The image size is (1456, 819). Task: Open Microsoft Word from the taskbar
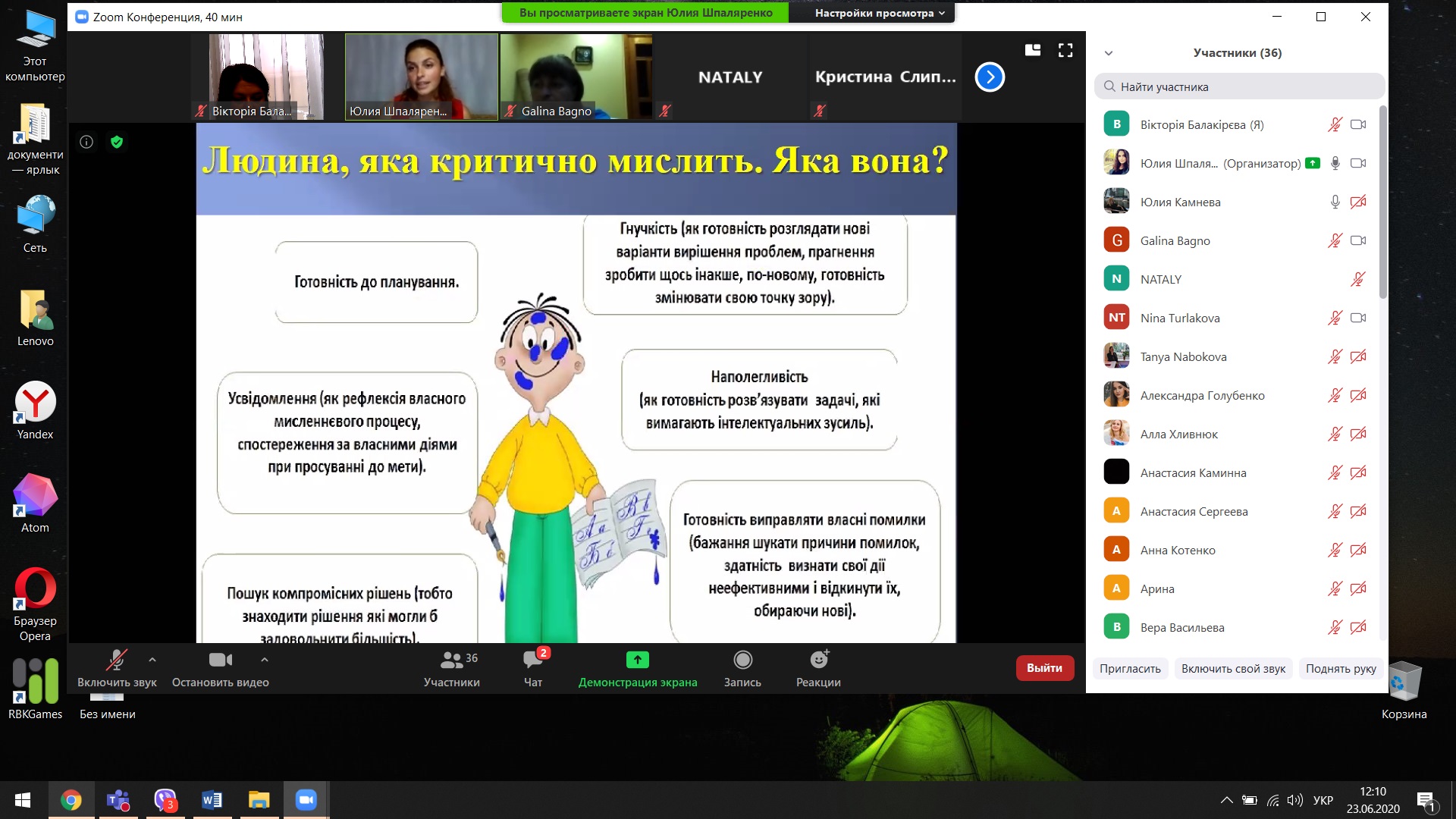212,800
